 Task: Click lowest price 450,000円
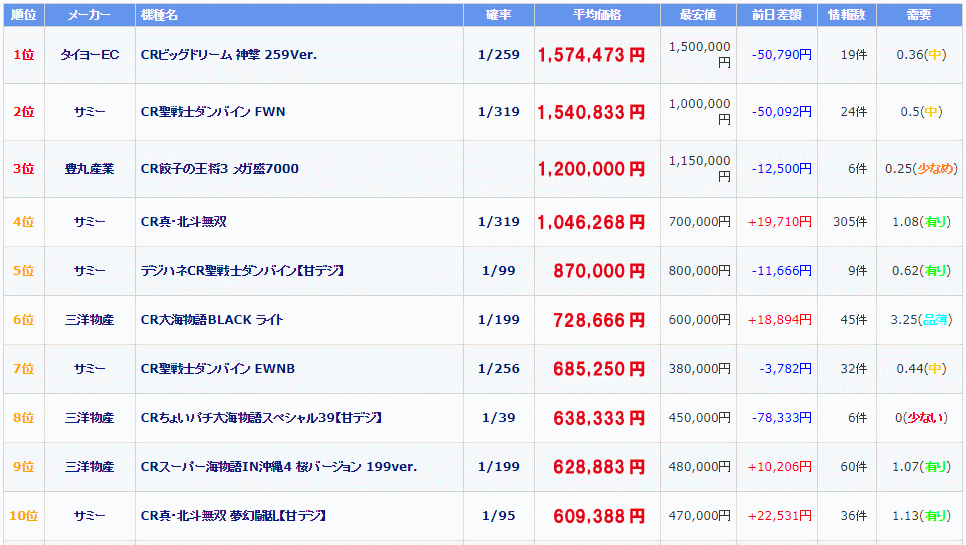coord(700,418)
